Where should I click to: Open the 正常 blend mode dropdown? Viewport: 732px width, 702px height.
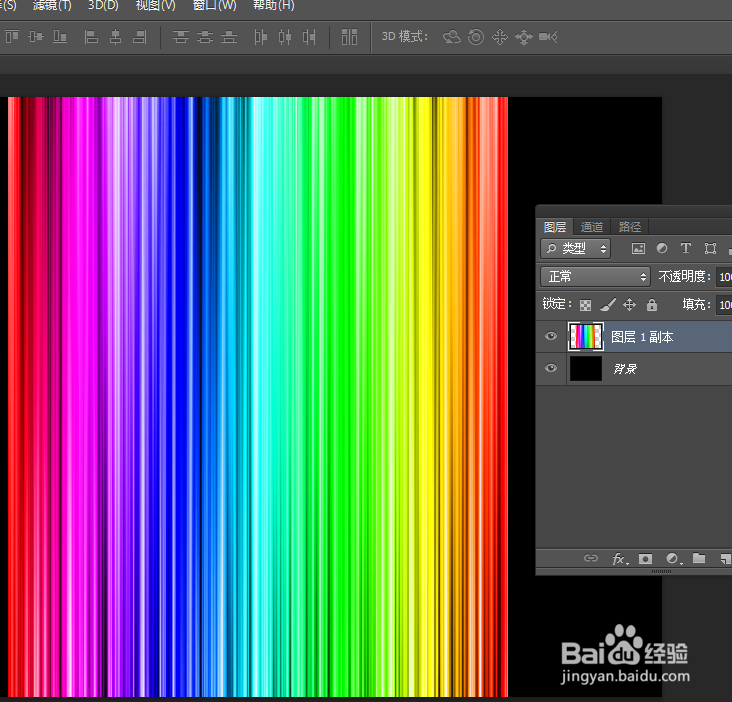[595, 277]
